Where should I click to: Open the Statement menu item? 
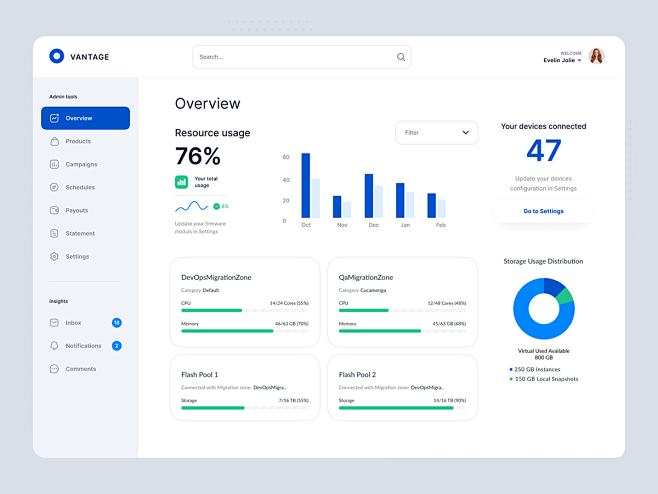click(x=80, y=233)
